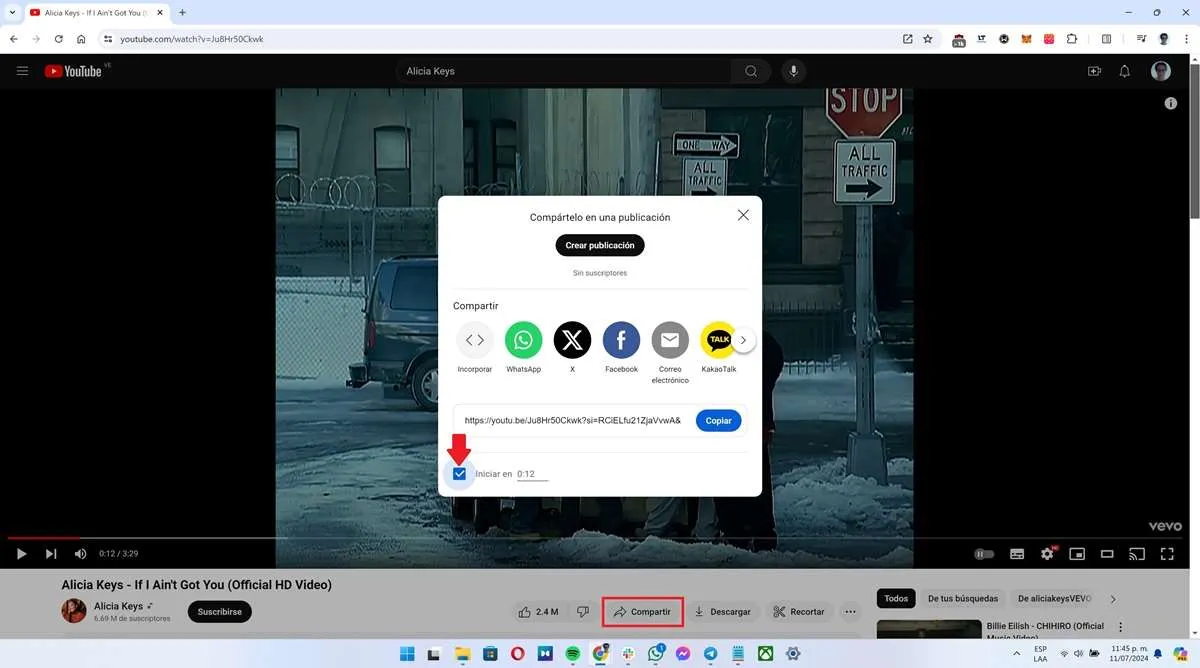The image size is (1200, 668).
Task: Click the start time 0:12 field
Action: tap(531, 474)
